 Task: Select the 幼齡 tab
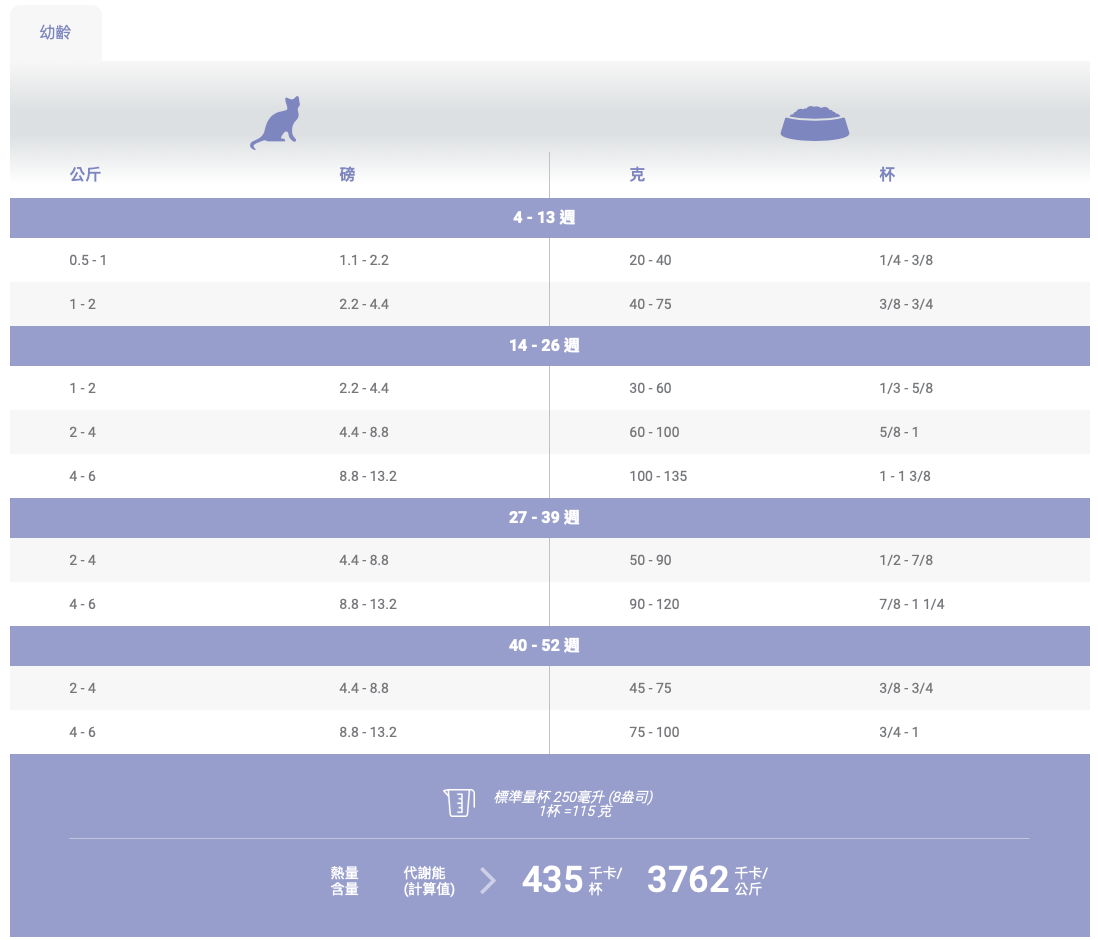coord(56,33)
